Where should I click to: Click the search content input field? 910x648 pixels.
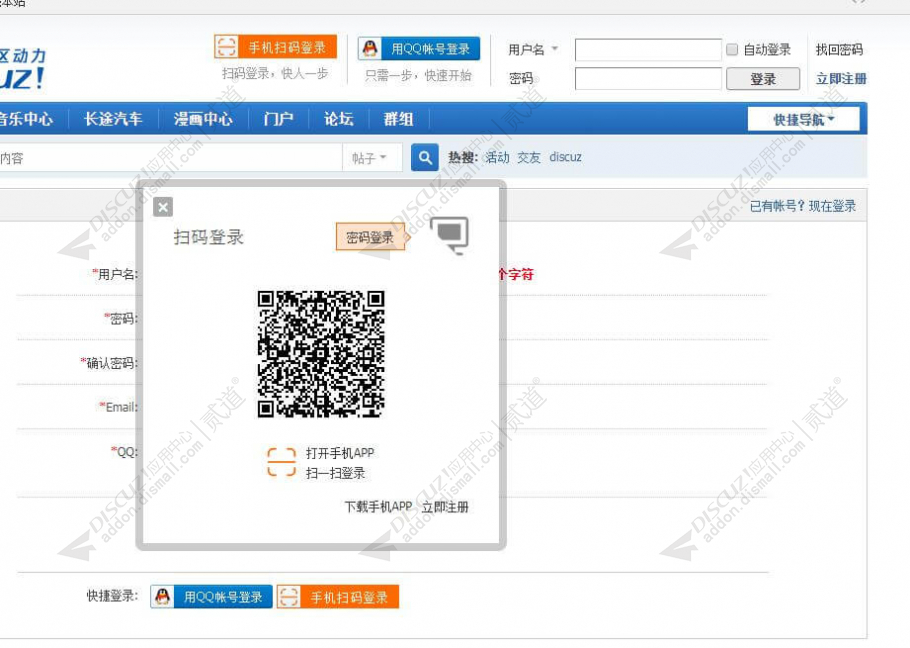tap(171, 158)
